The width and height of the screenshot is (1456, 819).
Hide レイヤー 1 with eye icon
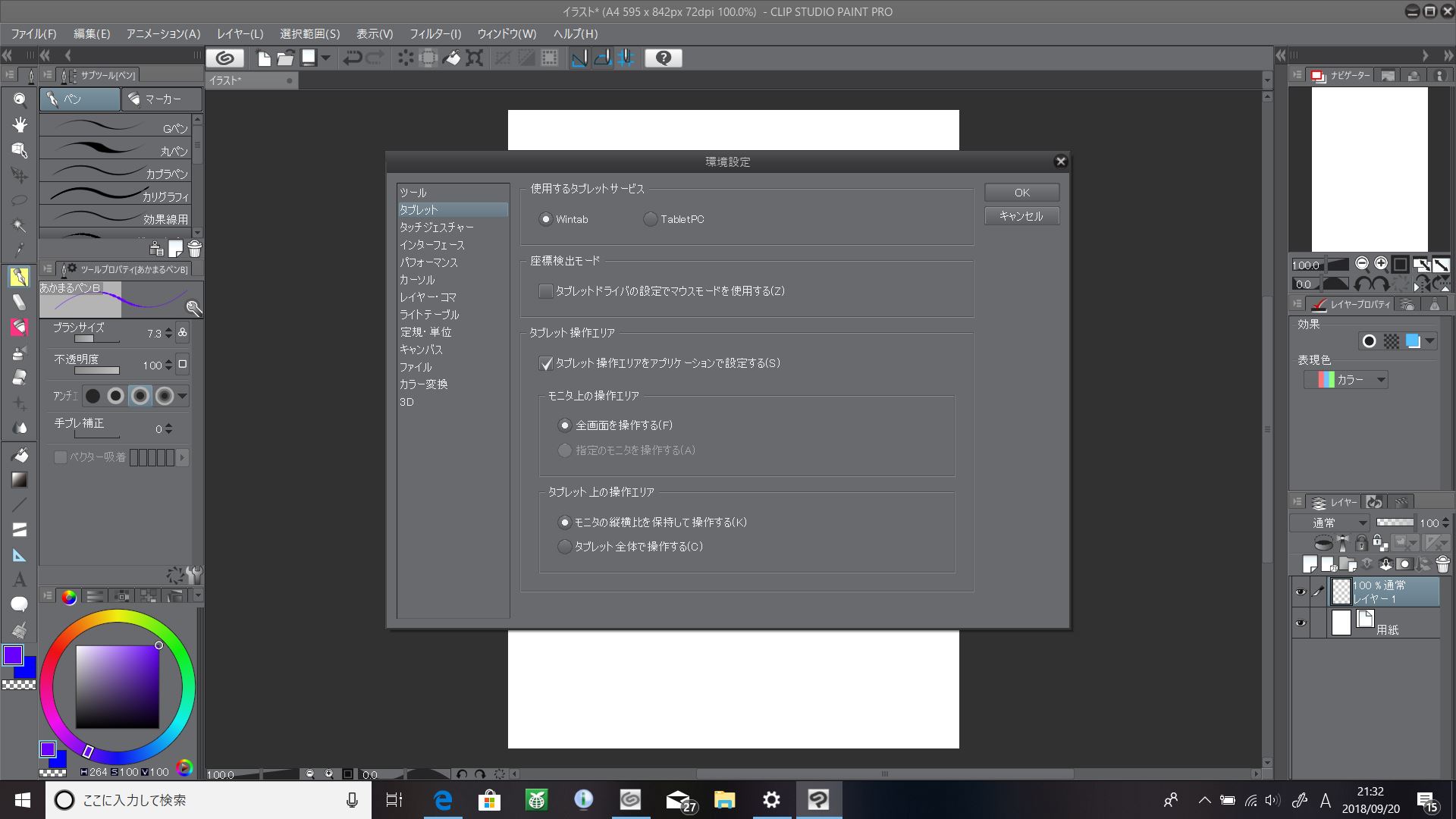click(1301, 591)
